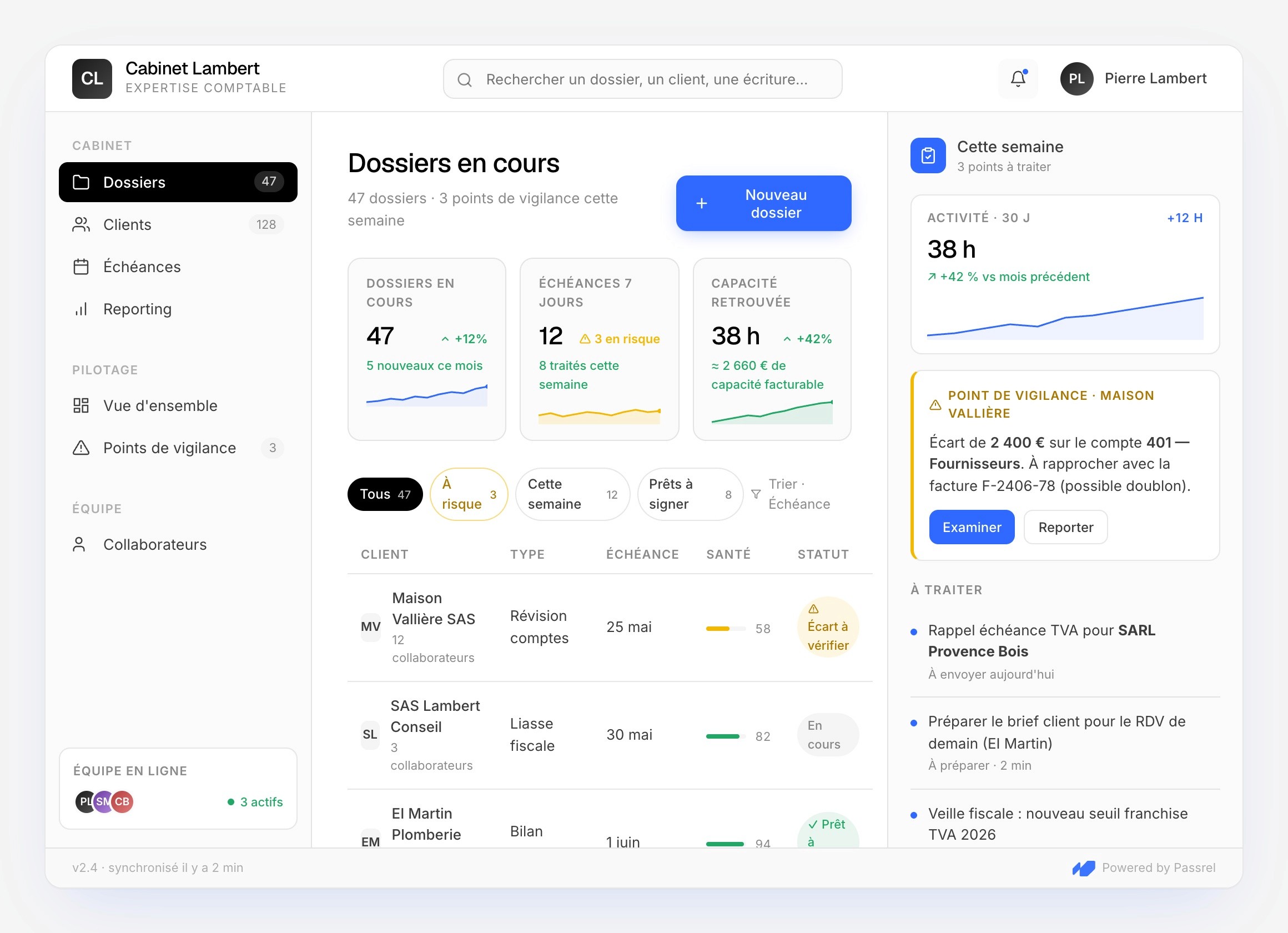Open Collaborateurs
Viewport: 1288px width, 933px height.
click(x=178, y=544)
